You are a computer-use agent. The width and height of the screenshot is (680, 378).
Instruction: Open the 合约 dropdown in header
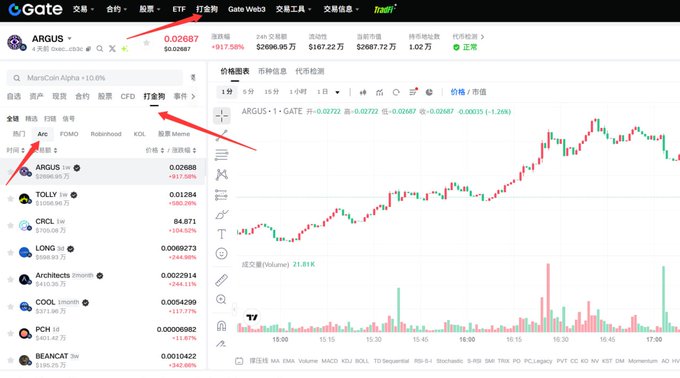coord(116,9)
